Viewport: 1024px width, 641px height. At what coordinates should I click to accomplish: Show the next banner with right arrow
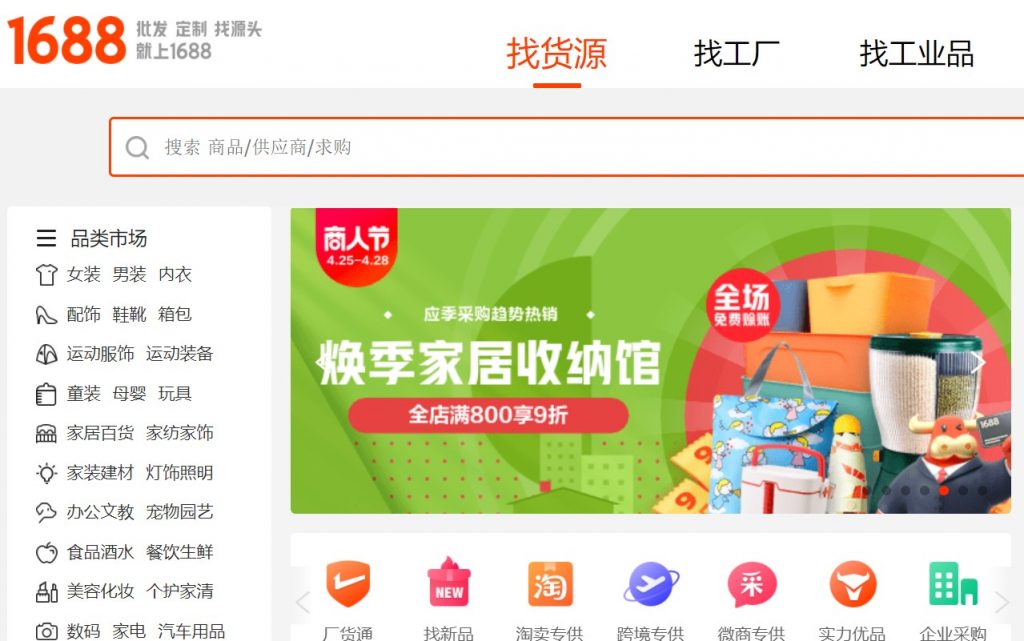coord(978,362)
